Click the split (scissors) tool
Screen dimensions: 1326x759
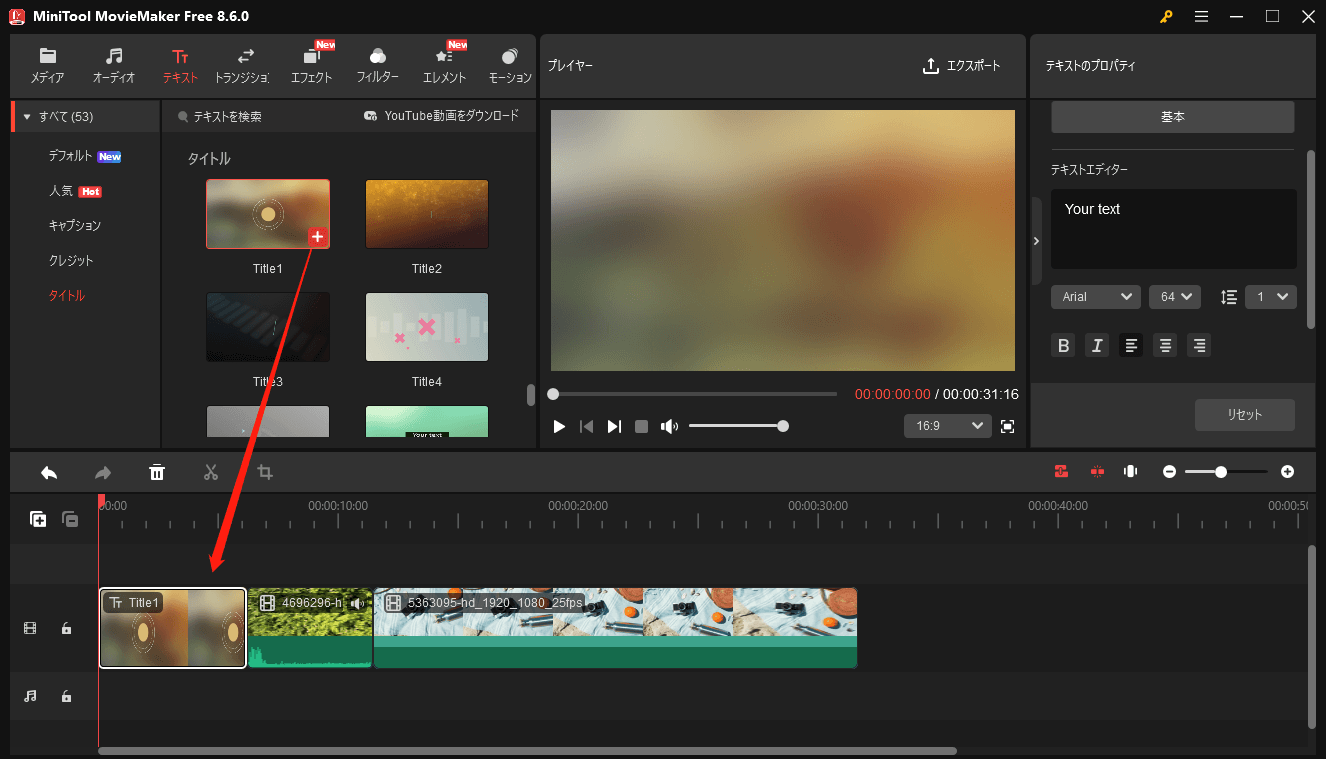210,471
